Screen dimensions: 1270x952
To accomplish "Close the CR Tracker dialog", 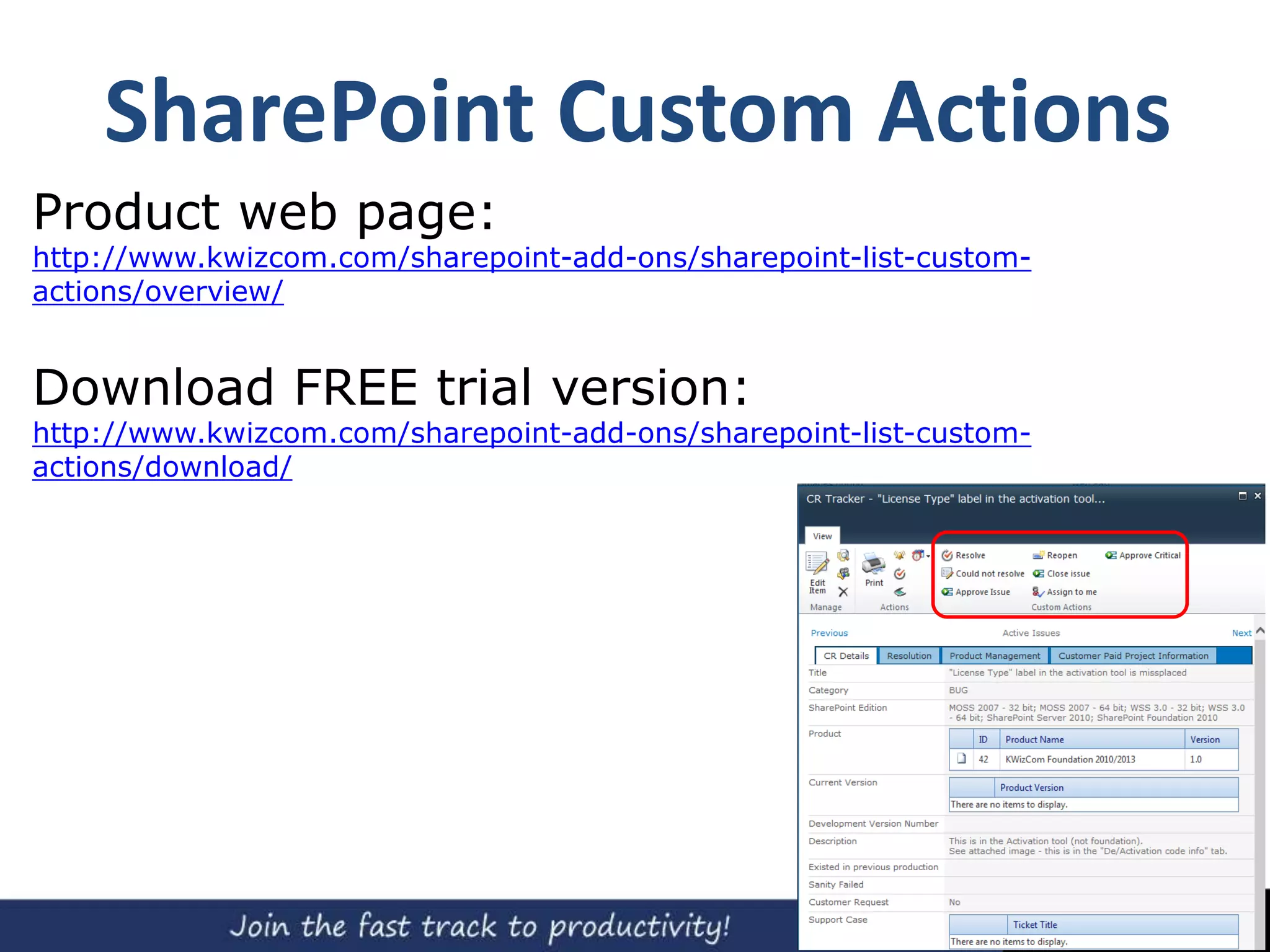I will (1258, 495).
